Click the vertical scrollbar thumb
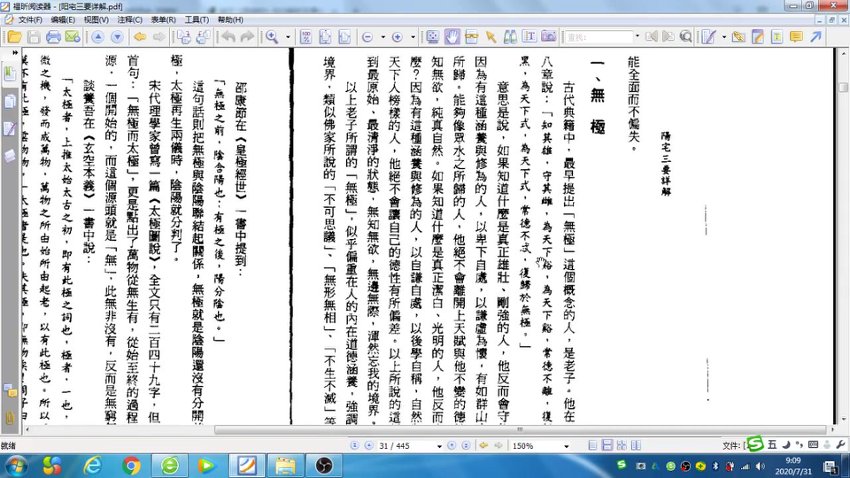The height and width of the screenshot is (478, 850). [x=843, y=87]
